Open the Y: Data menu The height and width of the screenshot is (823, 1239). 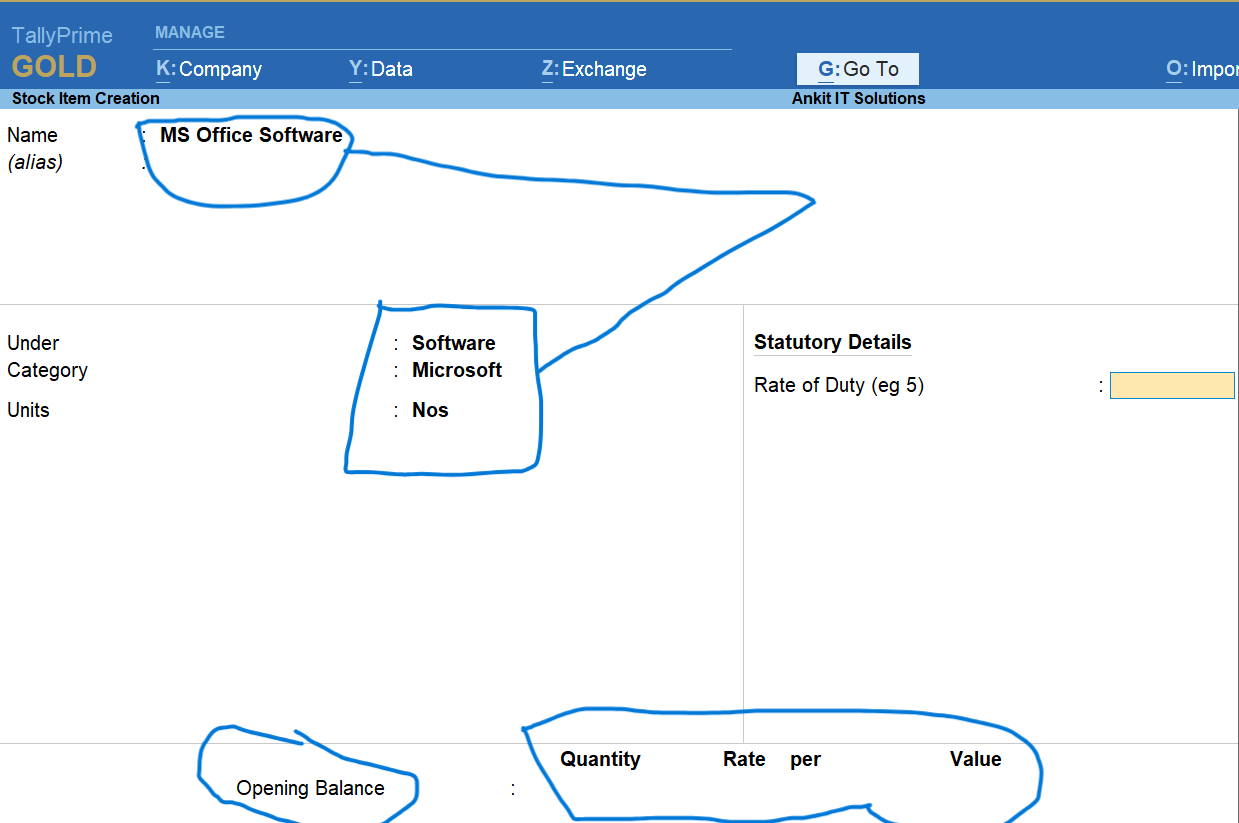coord(381,69)
